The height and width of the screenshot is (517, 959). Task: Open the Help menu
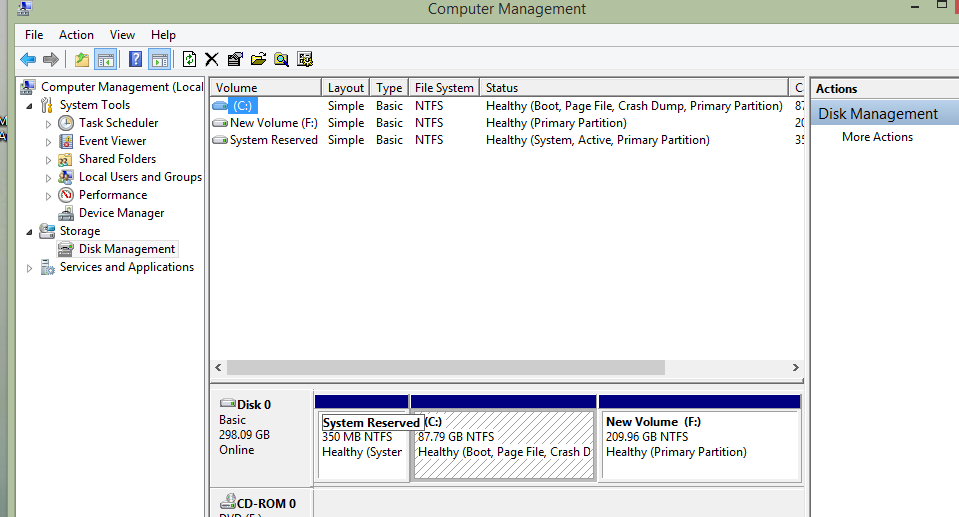tap(163, 35)
